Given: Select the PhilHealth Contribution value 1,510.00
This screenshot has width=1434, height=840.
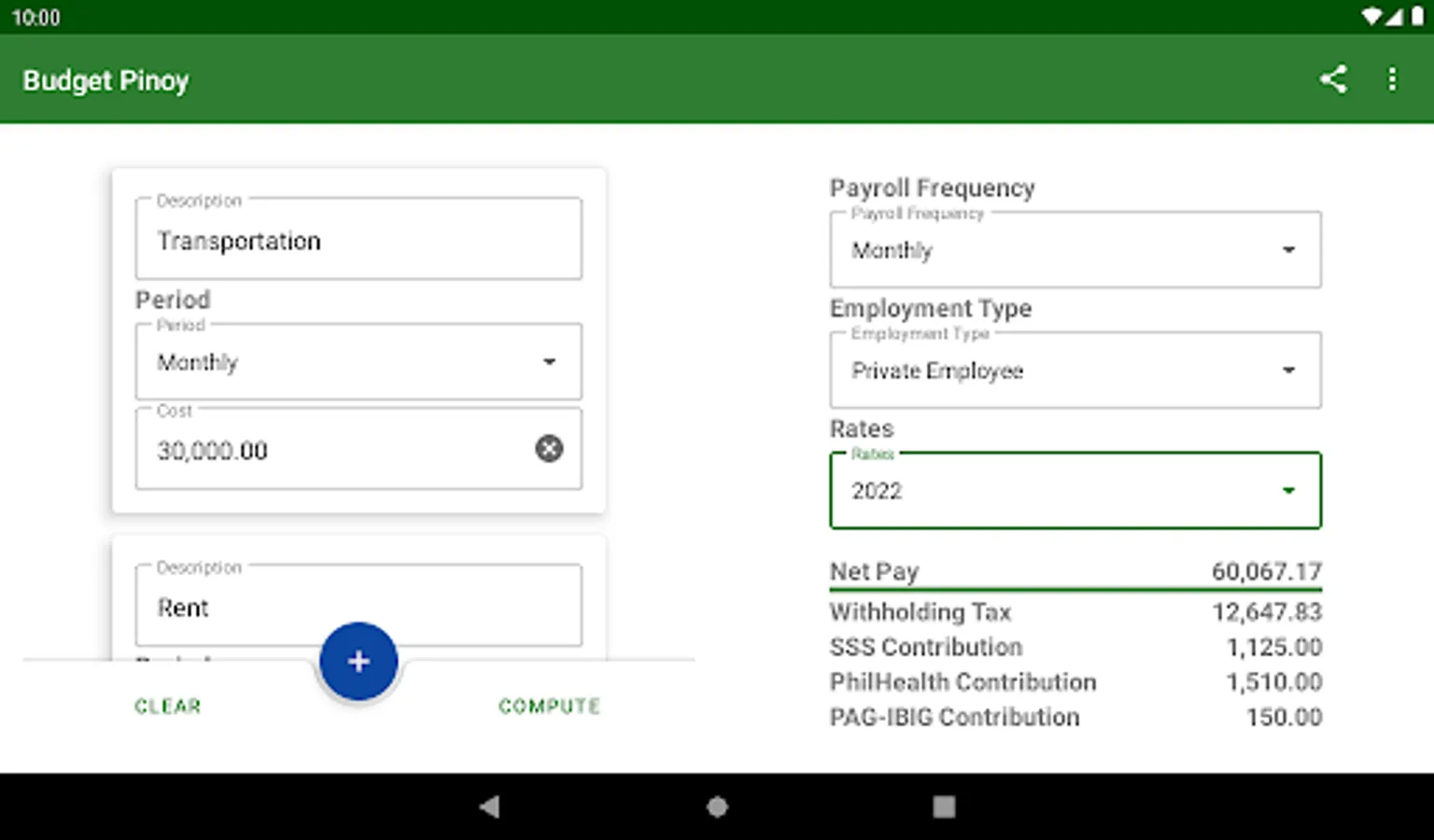Looking at the screenshot, I should click(x=1274, y=682).
